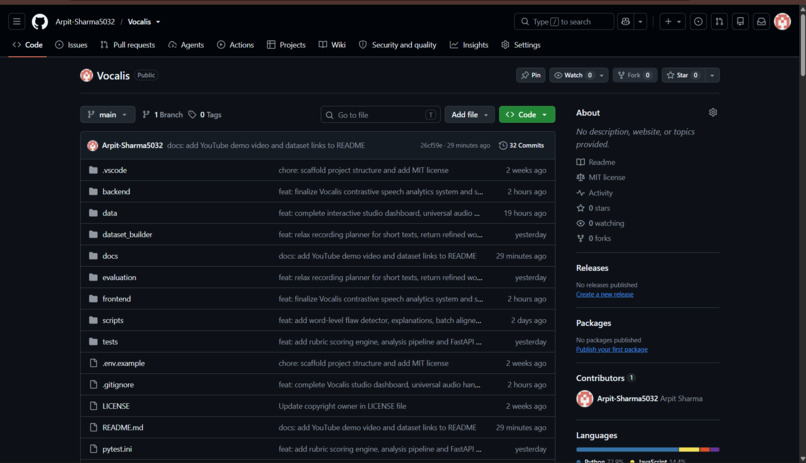Edit repository details gear in About

(712, 113)
